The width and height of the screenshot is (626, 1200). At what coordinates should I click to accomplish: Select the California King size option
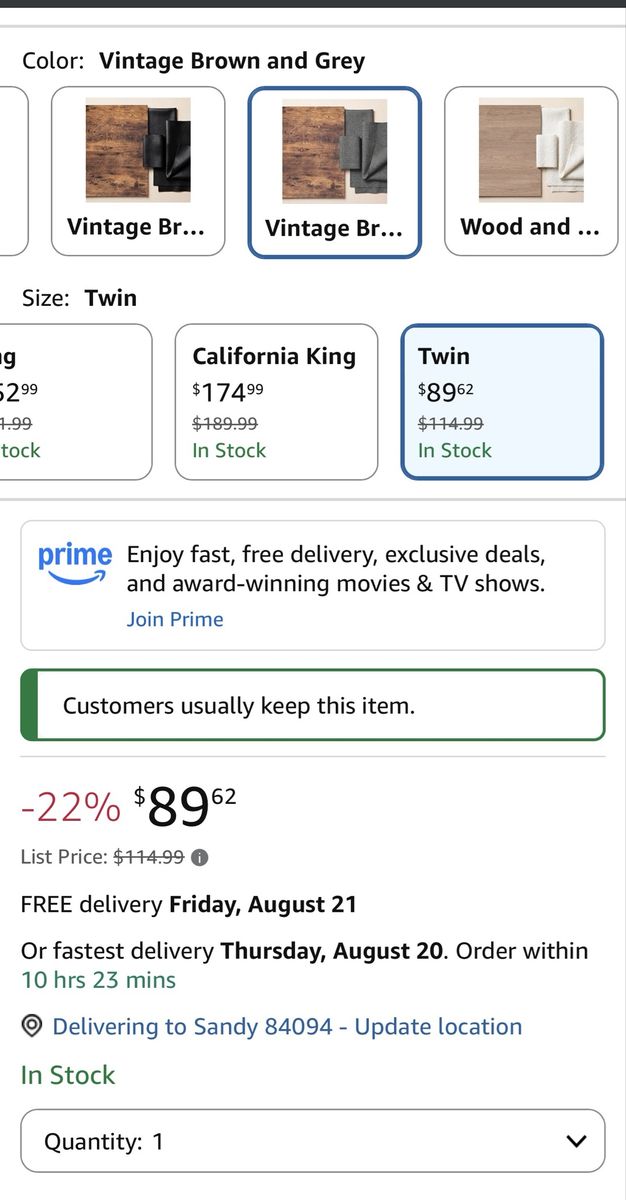(276, 402)
